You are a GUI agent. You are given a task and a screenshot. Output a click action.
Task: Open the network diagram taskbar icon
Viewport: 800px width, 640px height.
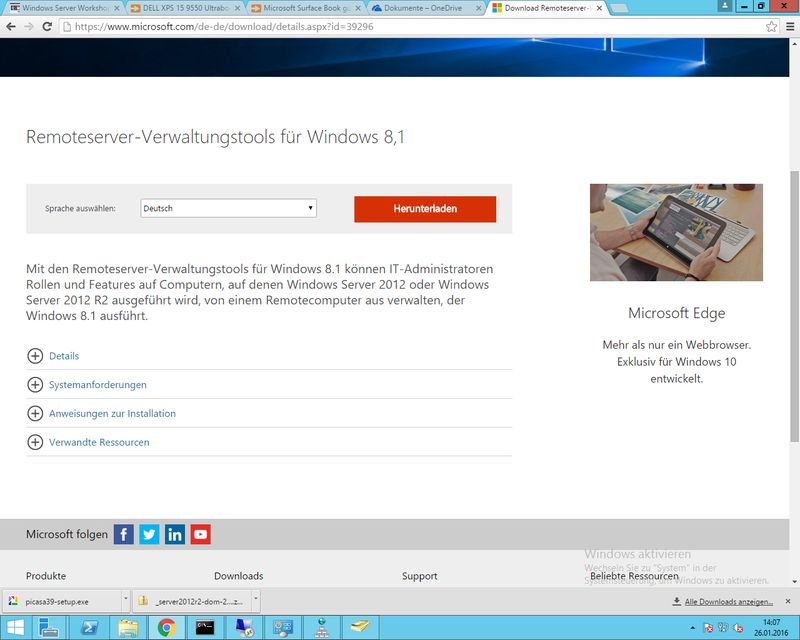point(321,627)
